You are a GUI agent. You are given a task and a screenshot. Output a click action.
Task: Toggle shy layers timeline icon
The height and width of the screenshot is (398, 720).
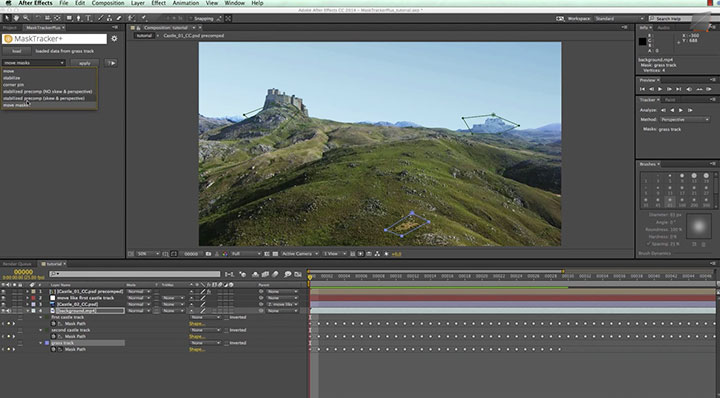pos(256,274)
